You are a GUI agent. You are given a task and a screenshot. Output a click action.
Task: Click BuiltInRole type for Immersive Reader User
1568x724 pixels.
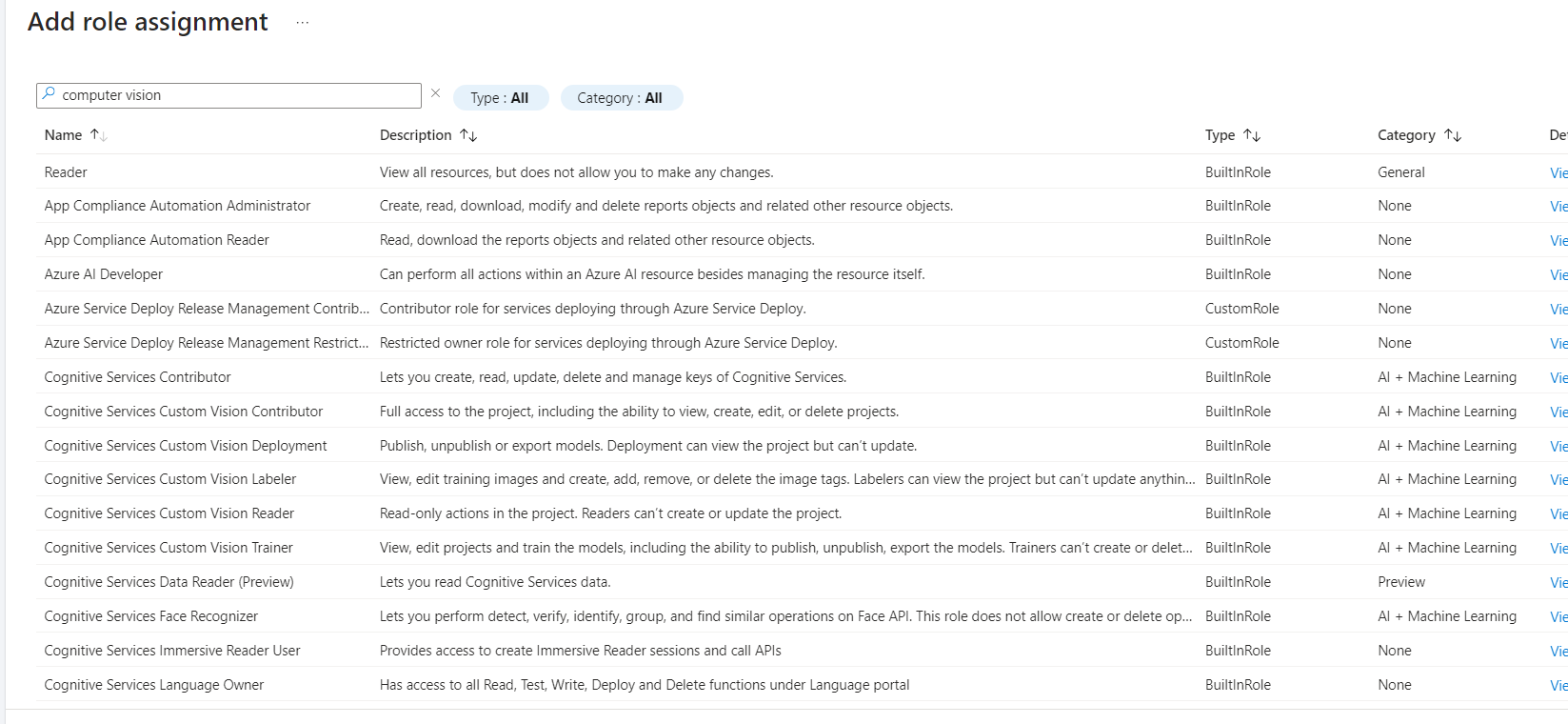[1238, 651]
